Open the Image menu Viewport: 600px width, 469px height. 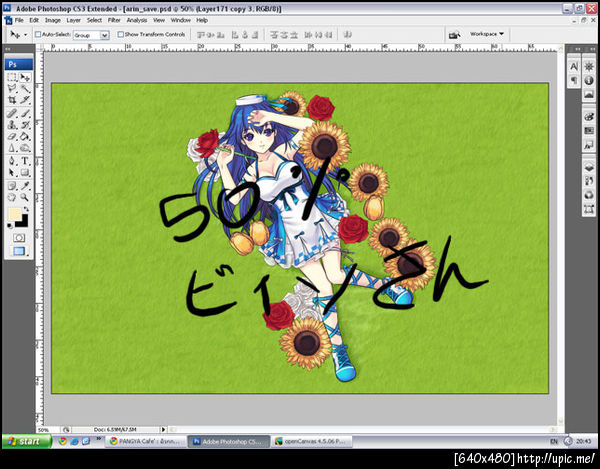pos(53,20)
